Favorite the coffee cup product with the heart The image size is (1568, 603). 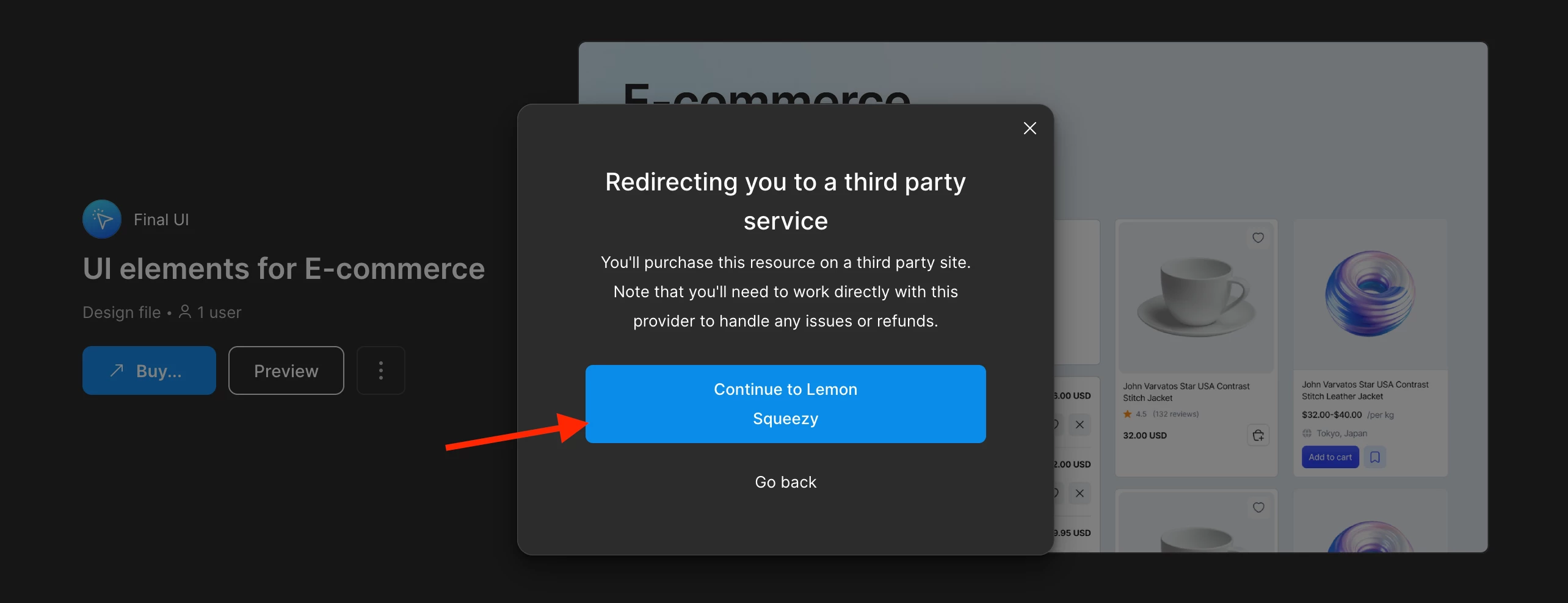1258,238
